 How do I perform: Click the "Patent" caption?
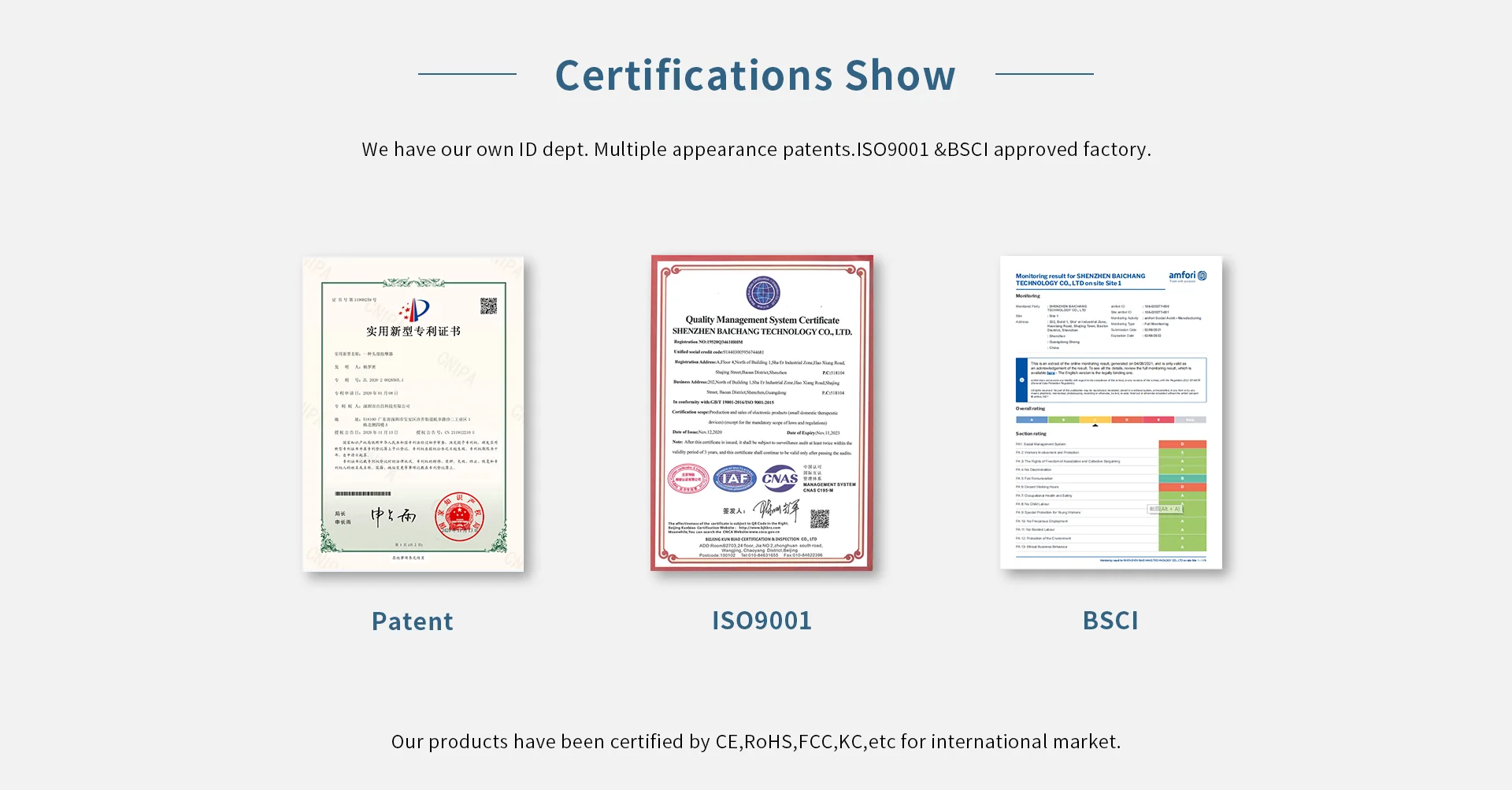pyautogui.click(x=413, y=621)
